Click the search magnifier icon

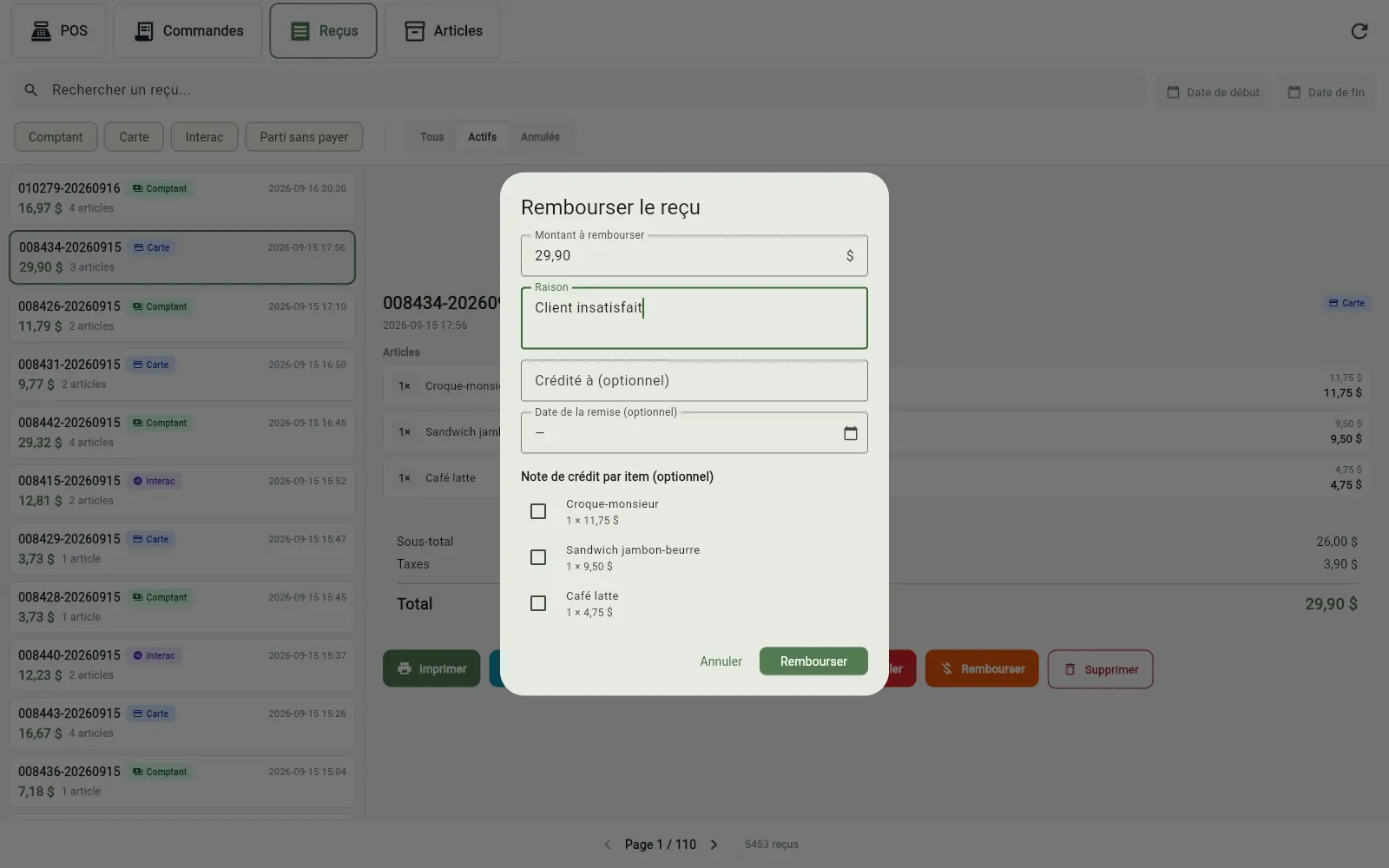[x=31, y=90]
